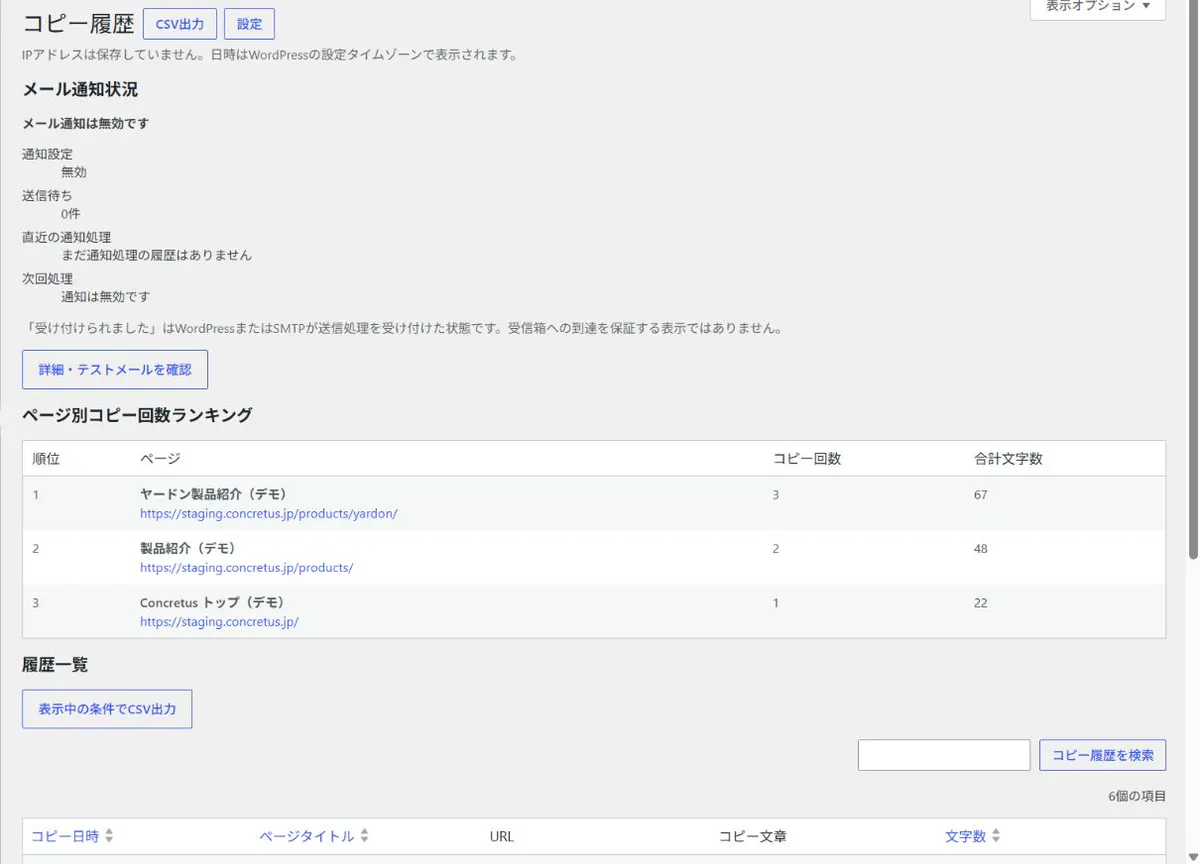Click the 履歴一覧 heading
The image size is (1200, 864).
click(56, 664)
